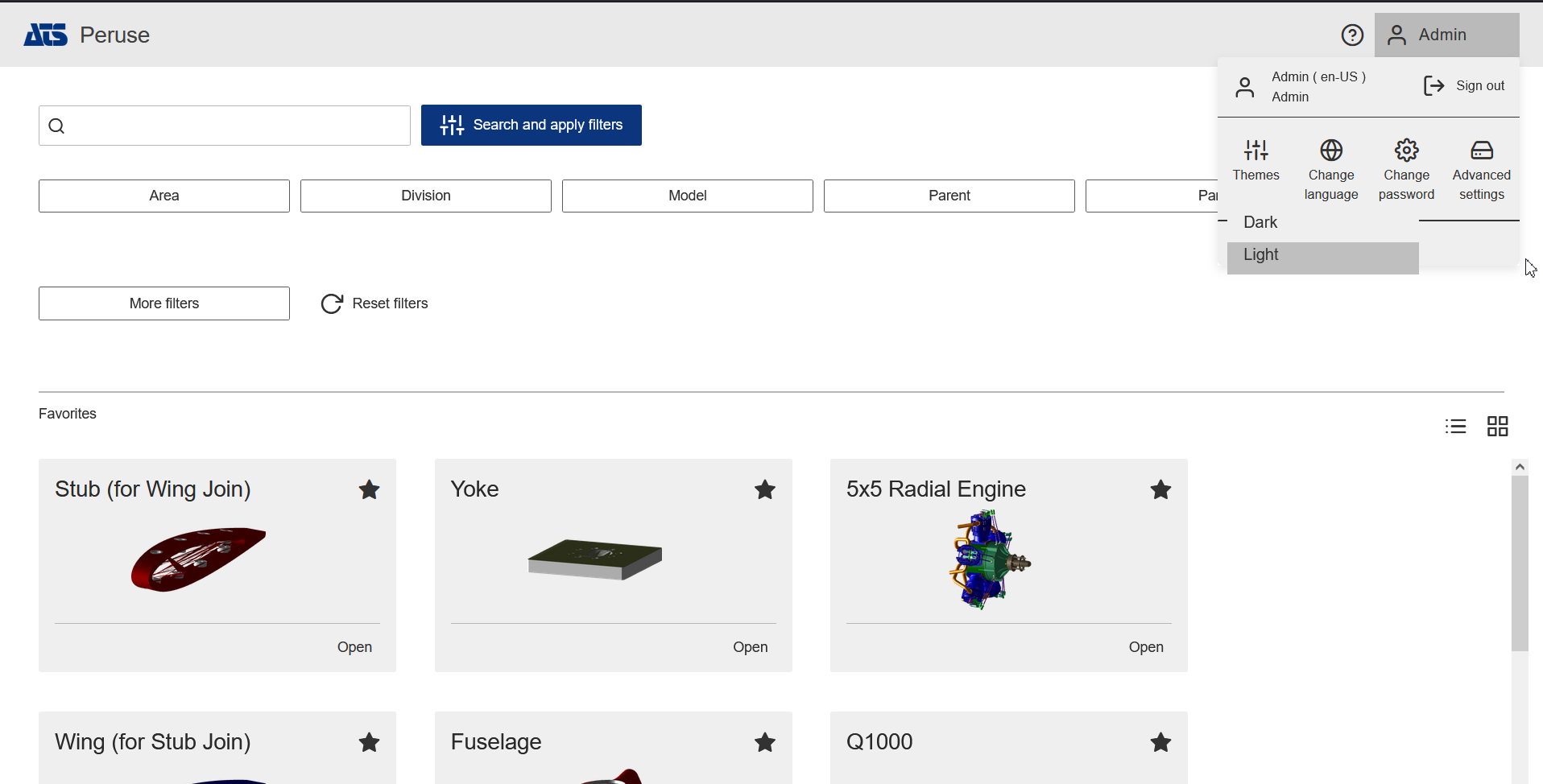Expand the Area filter dropdown
Image resolution: width=1543 pixels, height=784 pixels.
(164, 196)
